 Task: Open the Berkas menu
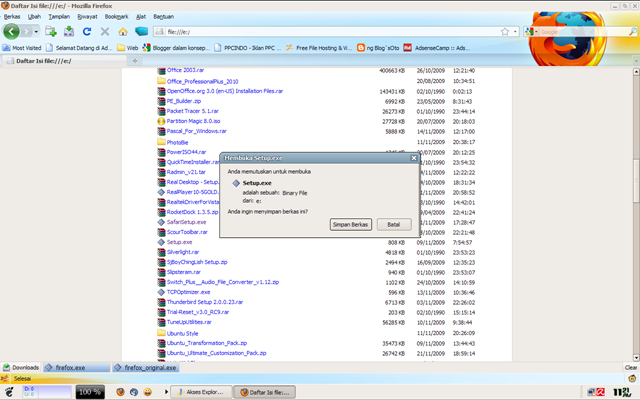12,17
